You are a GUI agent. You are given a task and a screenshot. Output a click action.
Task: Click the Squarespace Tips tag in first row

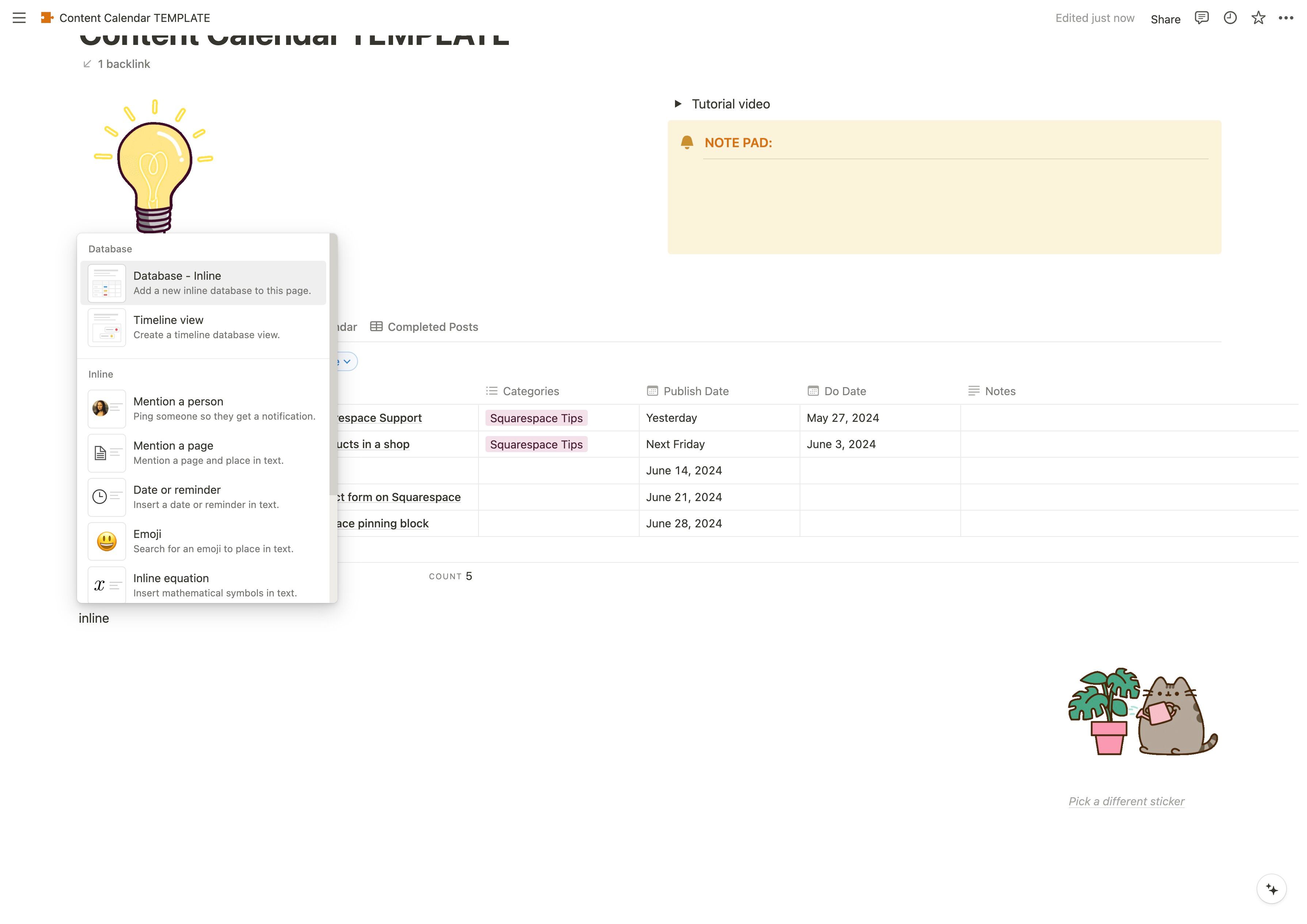[x=536, y=418]
